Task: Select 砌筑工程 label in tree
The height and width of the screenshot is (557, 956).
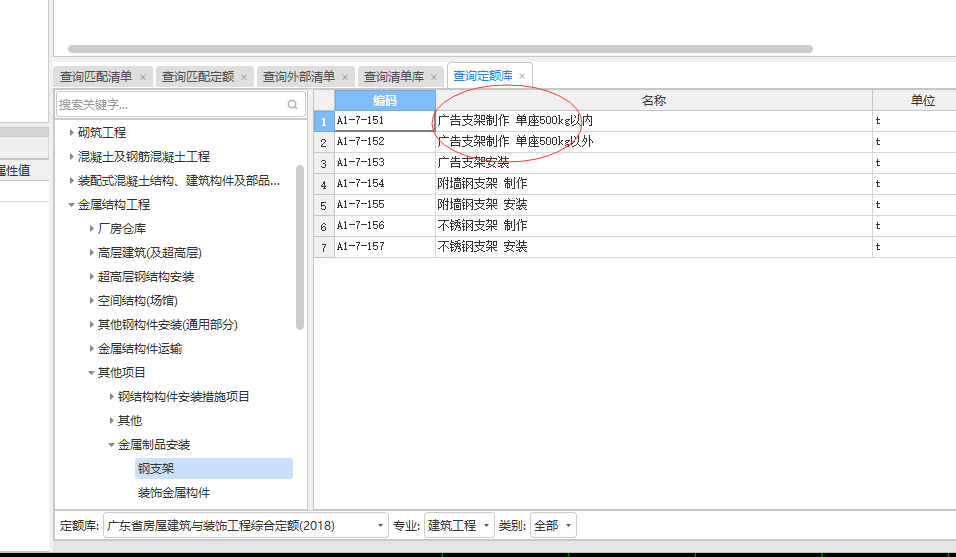Action: 102,132
